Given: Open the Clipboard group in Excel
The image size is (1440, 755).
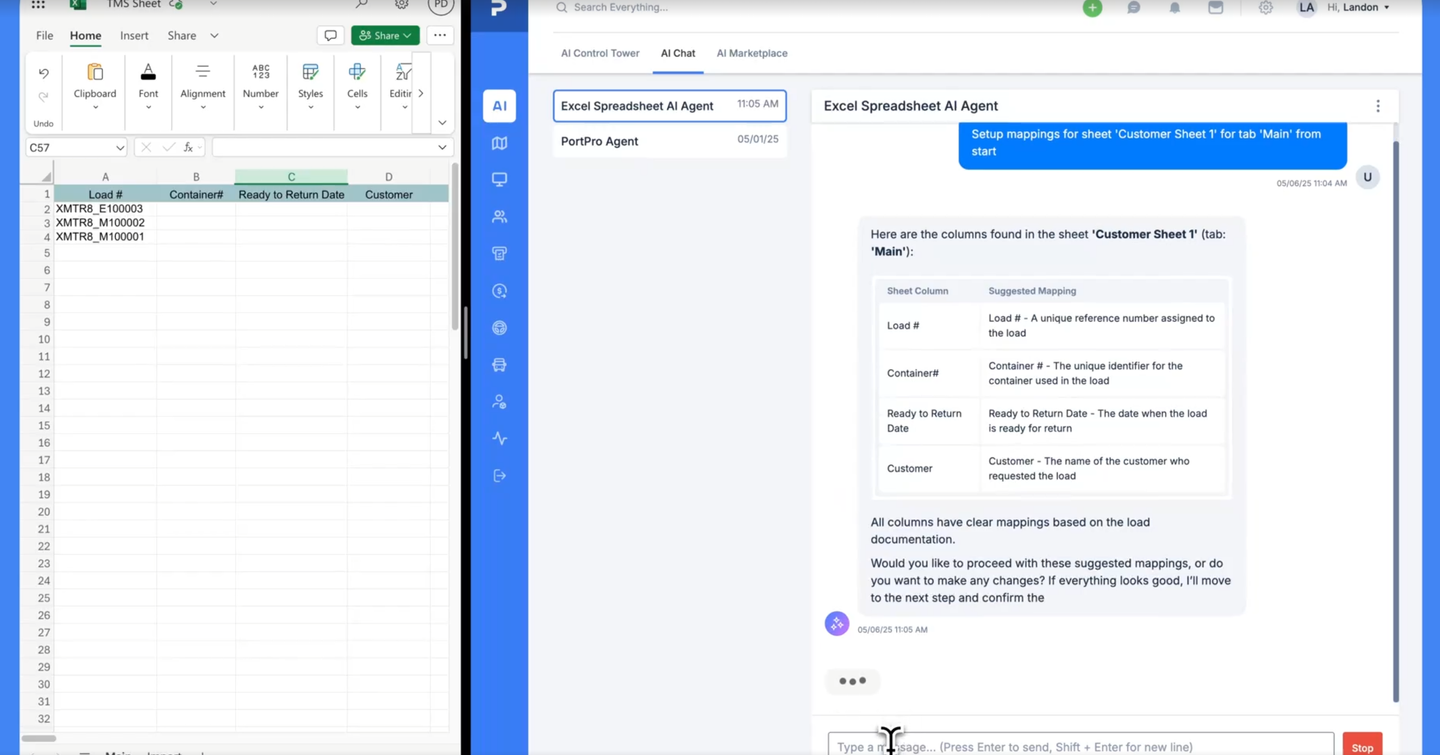Looking at the screenshot, I should click(x=95, y=86).
